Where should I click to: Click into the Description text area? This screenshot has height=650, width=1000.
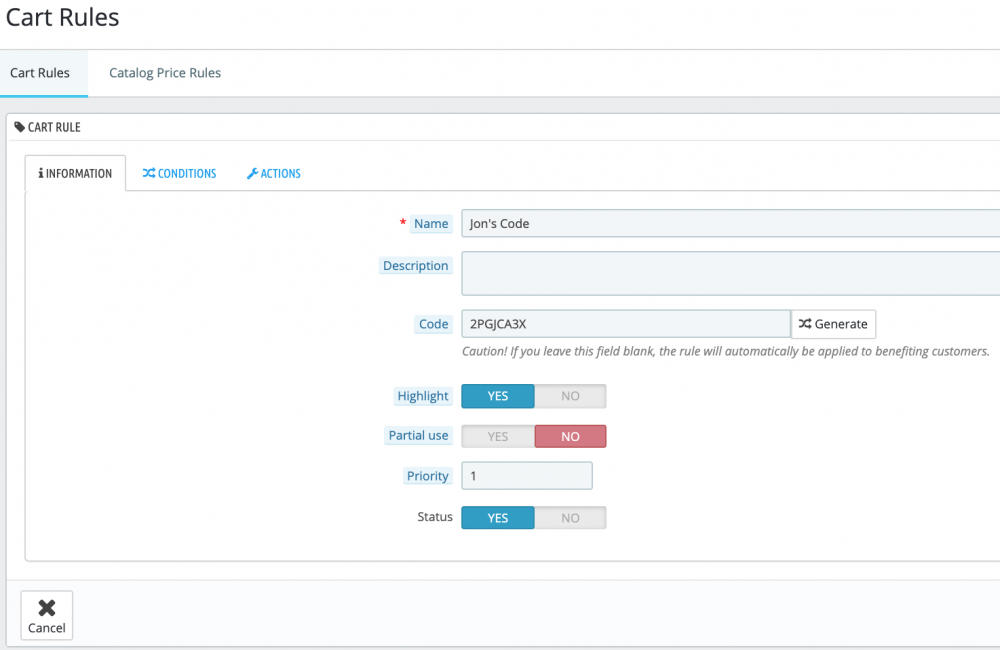[x=731, y=273]
